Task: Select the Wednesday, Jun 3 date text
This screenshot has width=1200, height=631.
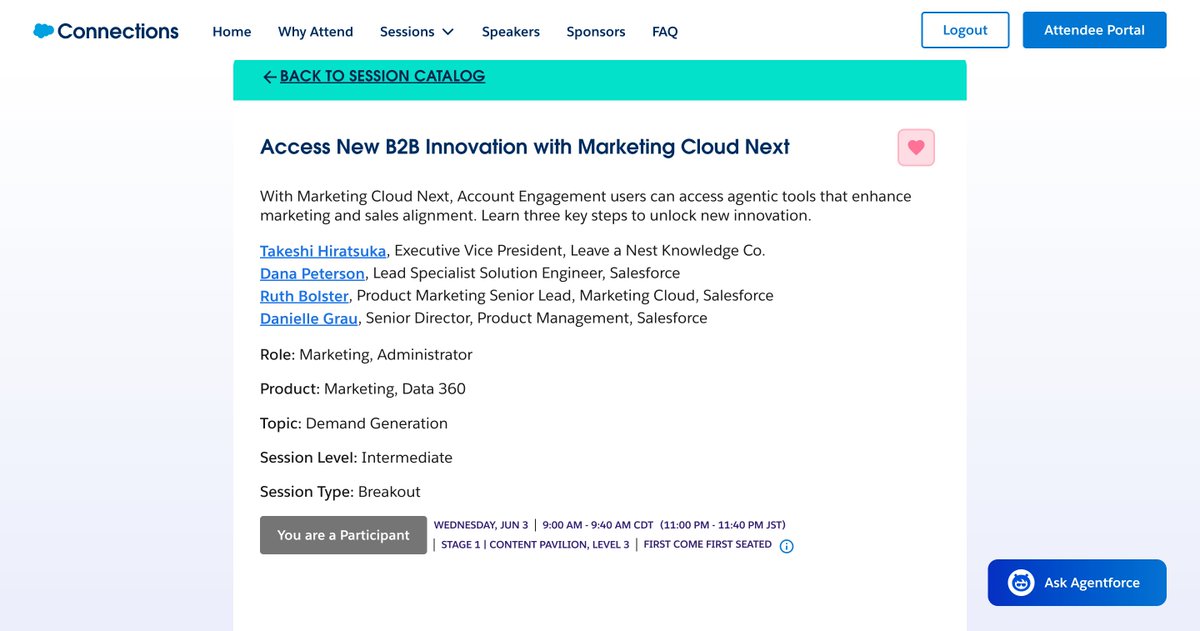Action: point(481,525)
